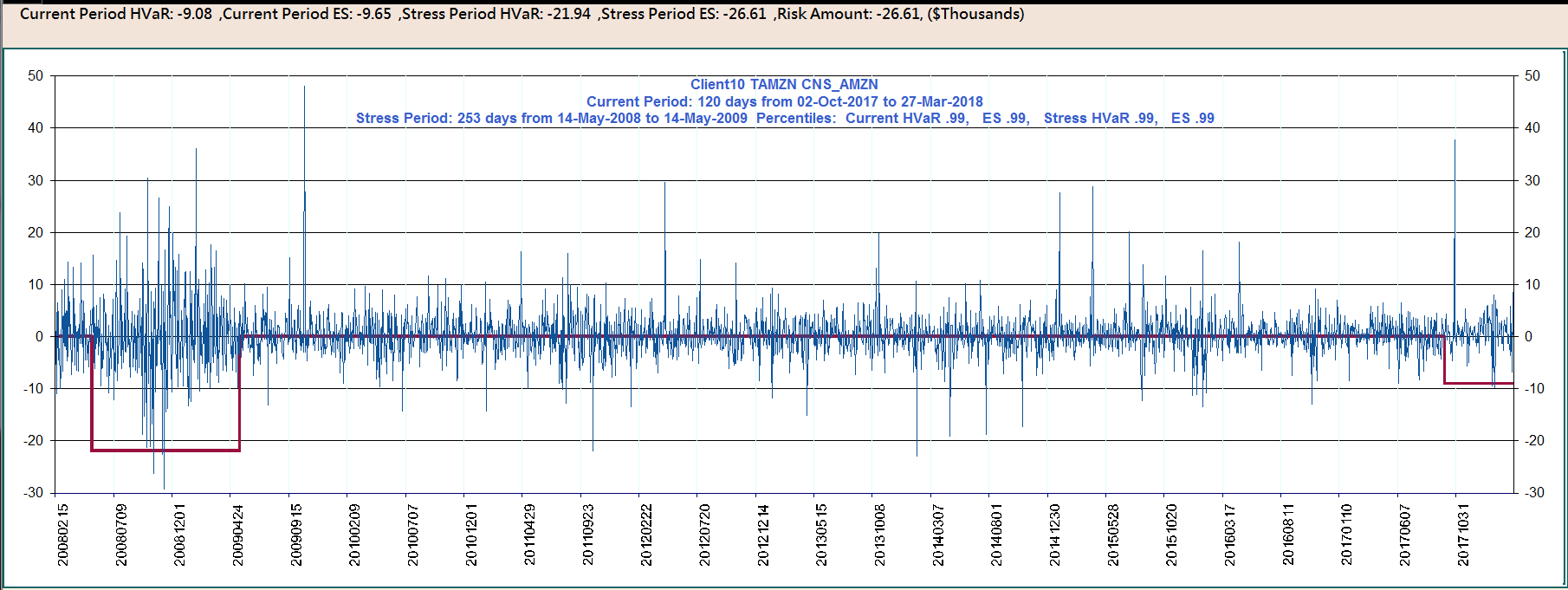
Task: Pick x-axis date label 20151020
Action: pyautogui.click(x=1172, y=535)
